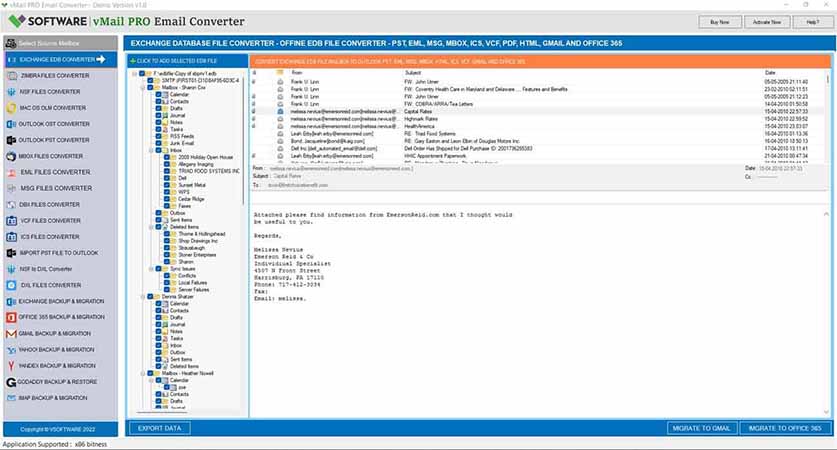Click the Mac OS OLM Converter icon
The height and width of the screenshot is (450, 837).
click(x=11, y=108)
